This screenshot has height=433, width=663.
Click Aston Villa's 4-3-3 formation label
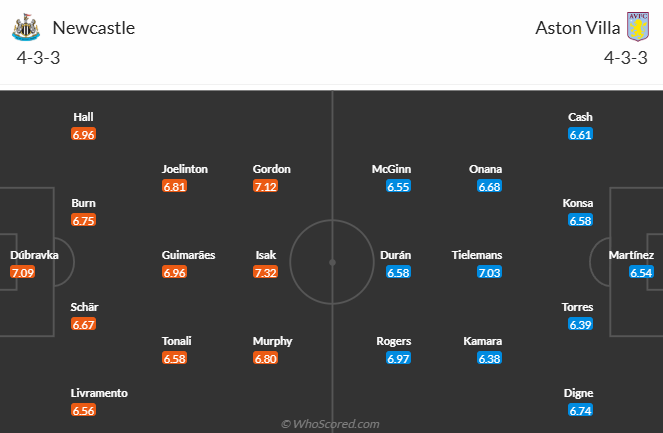click(x=624, y=58)
